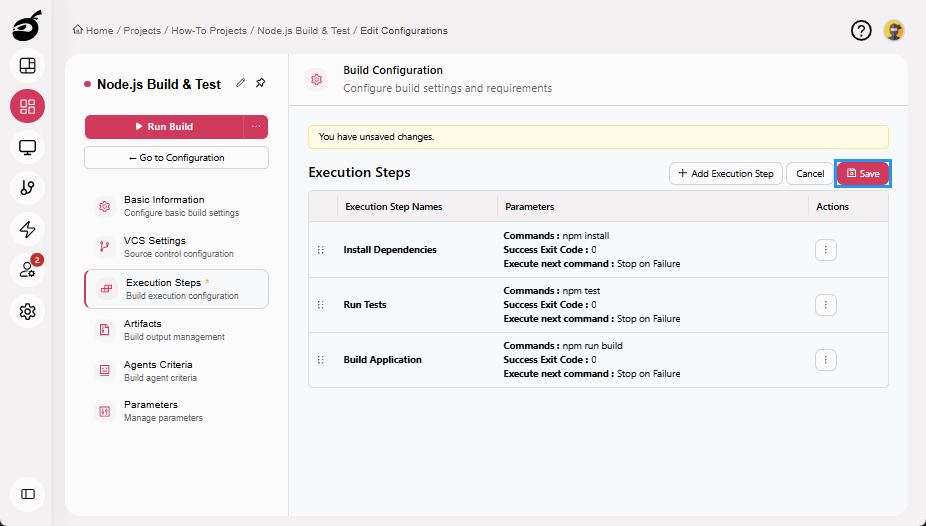This screenshot has height=526, width=926.
Task: Save the execution steps changes
Action: tap(863, 174)
